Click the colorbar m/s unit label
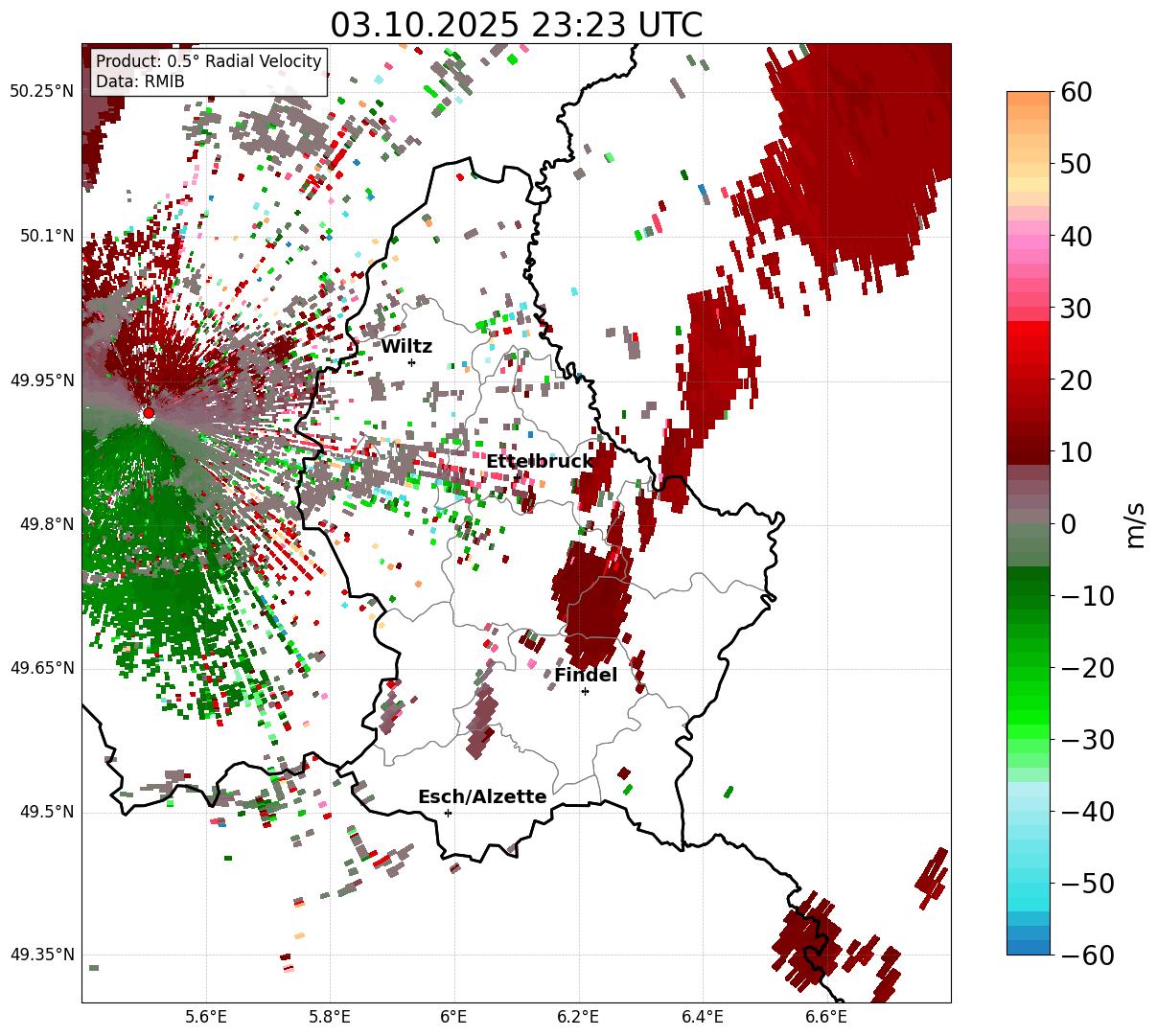1157x1036 pixels. 1136,523
